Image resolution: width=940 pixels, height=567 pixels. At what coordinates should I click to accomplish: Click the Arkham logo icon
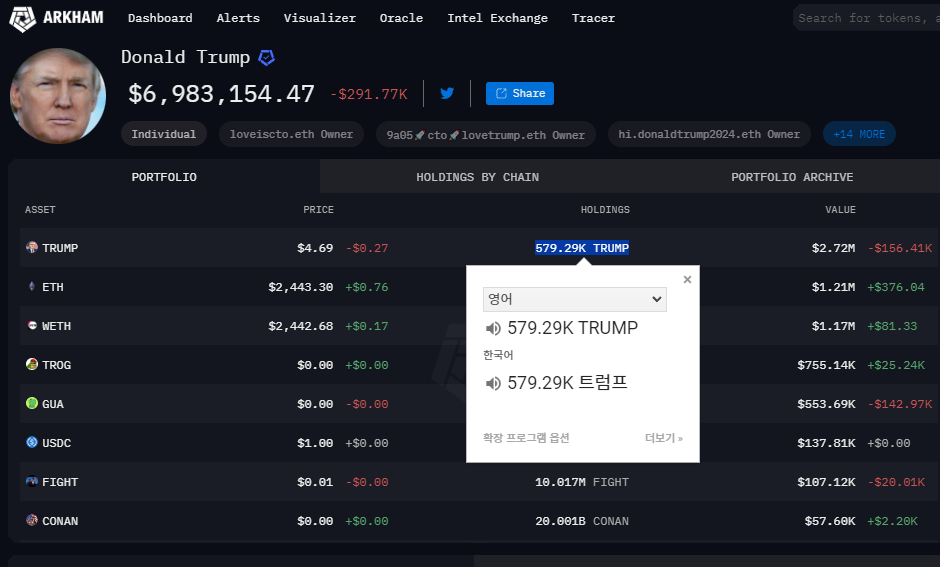pyautogui.click(x=22, y=19)
